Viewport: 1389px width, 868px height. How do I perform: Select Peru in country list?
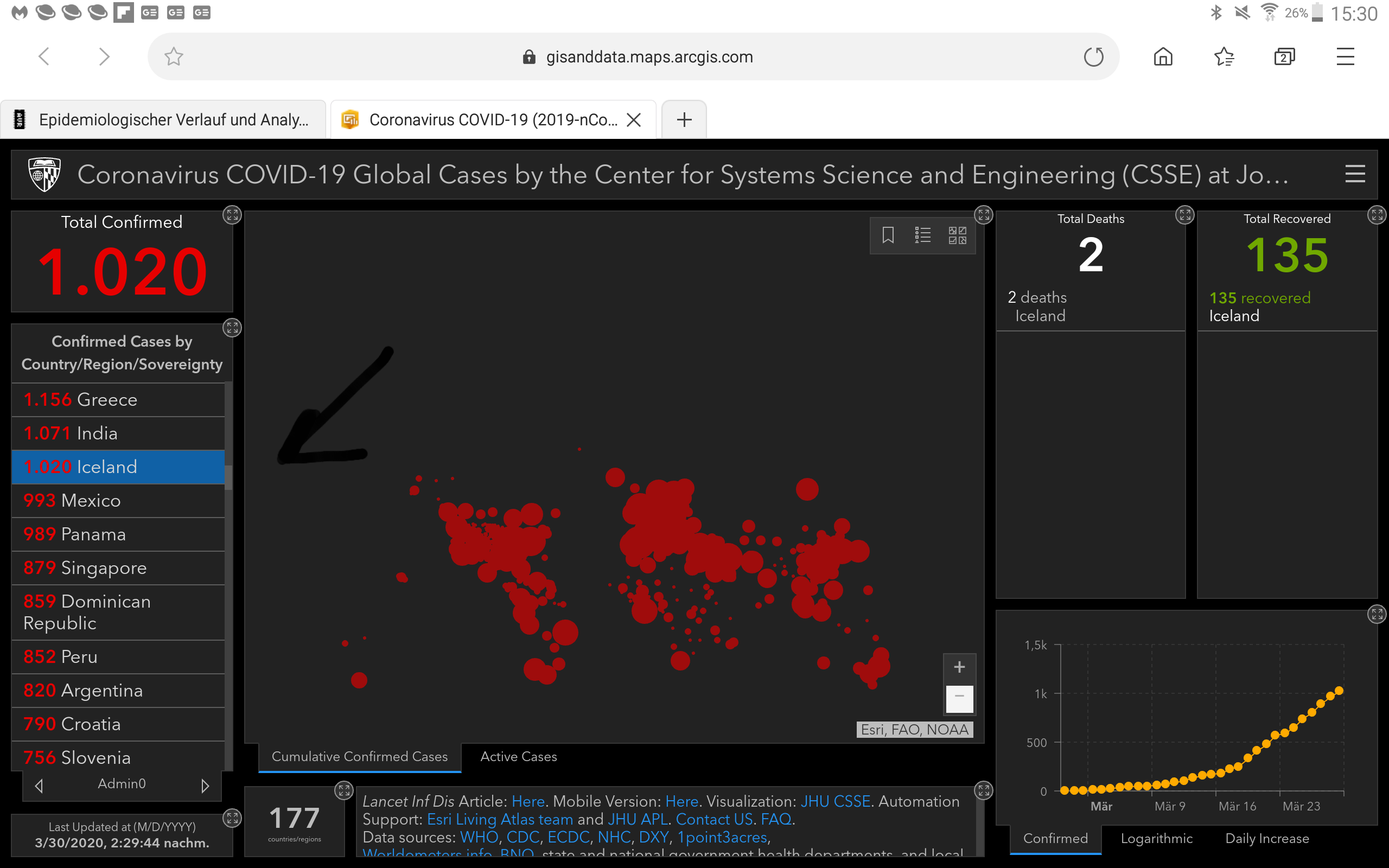(118, 657)
